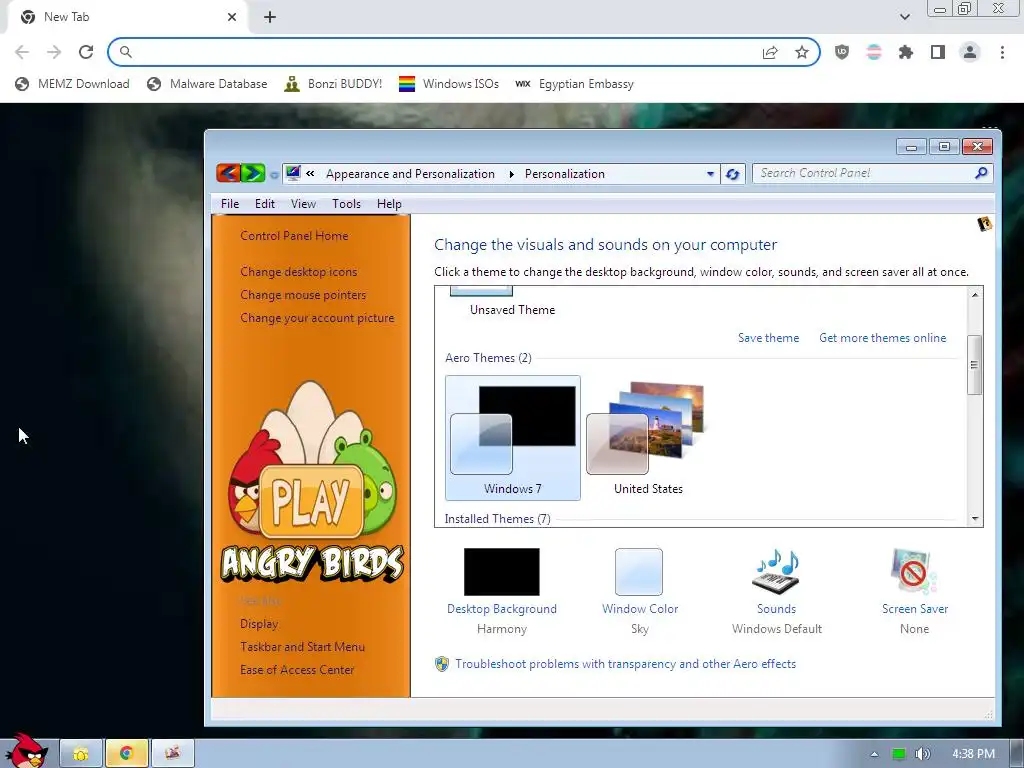This screenshot has width=1024, height=768.
Task: Open the View menu
Action: [x=303, y=204]
